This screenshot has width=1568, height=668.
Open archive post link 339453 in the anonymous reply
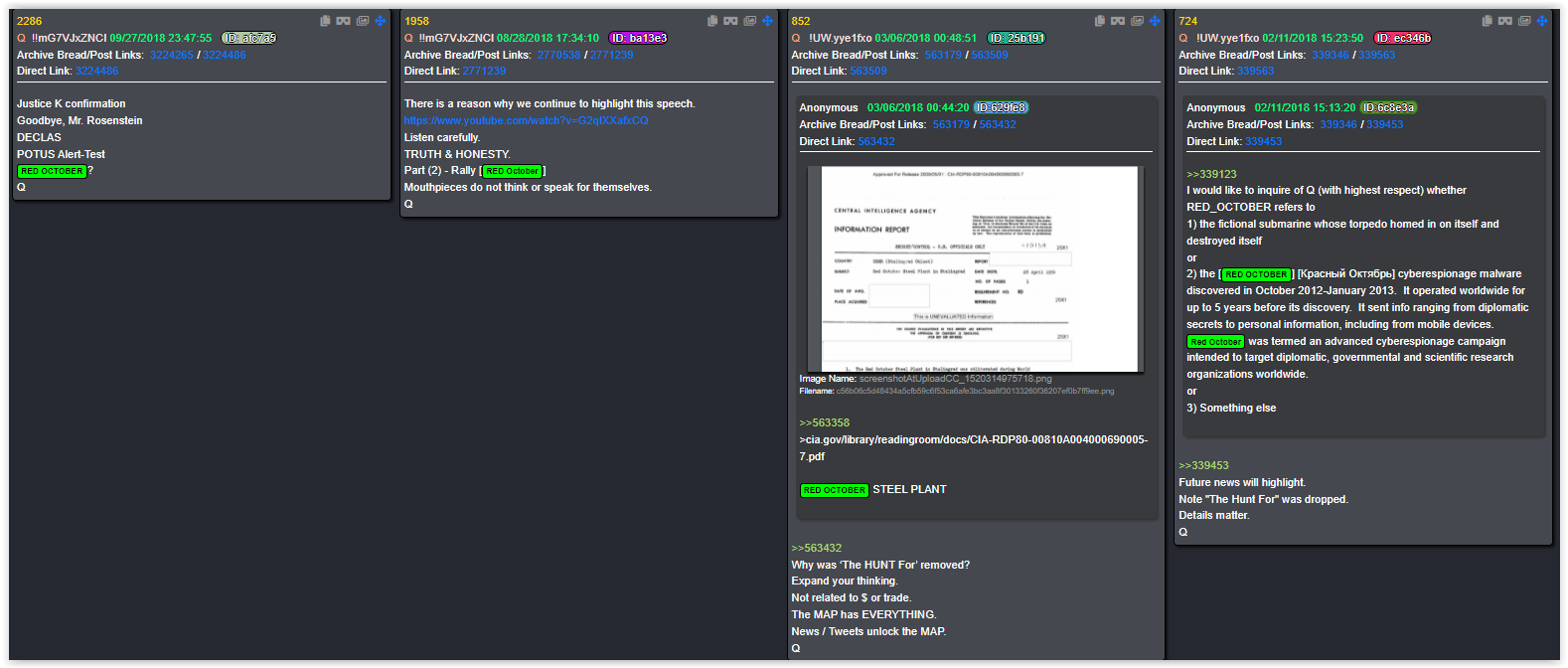pyautogui.click(x=1385, y=124)
